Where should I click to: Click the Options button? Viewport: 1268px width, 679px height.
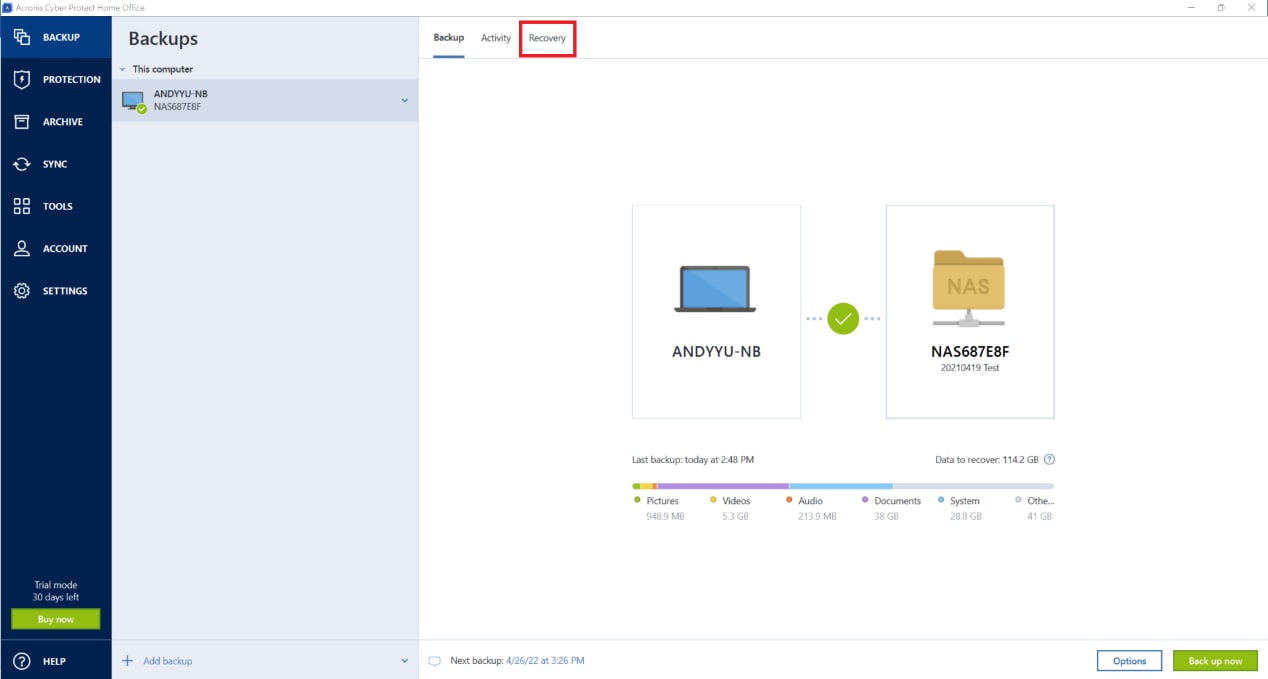coord(1129,661)
